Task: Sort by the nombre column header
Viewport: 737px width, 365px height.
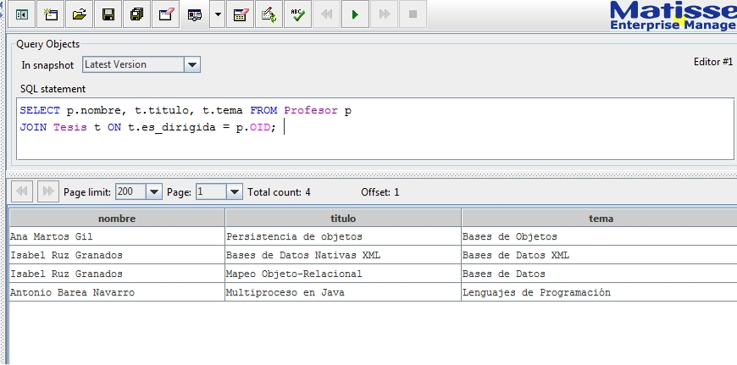Action: coord(117,218)
